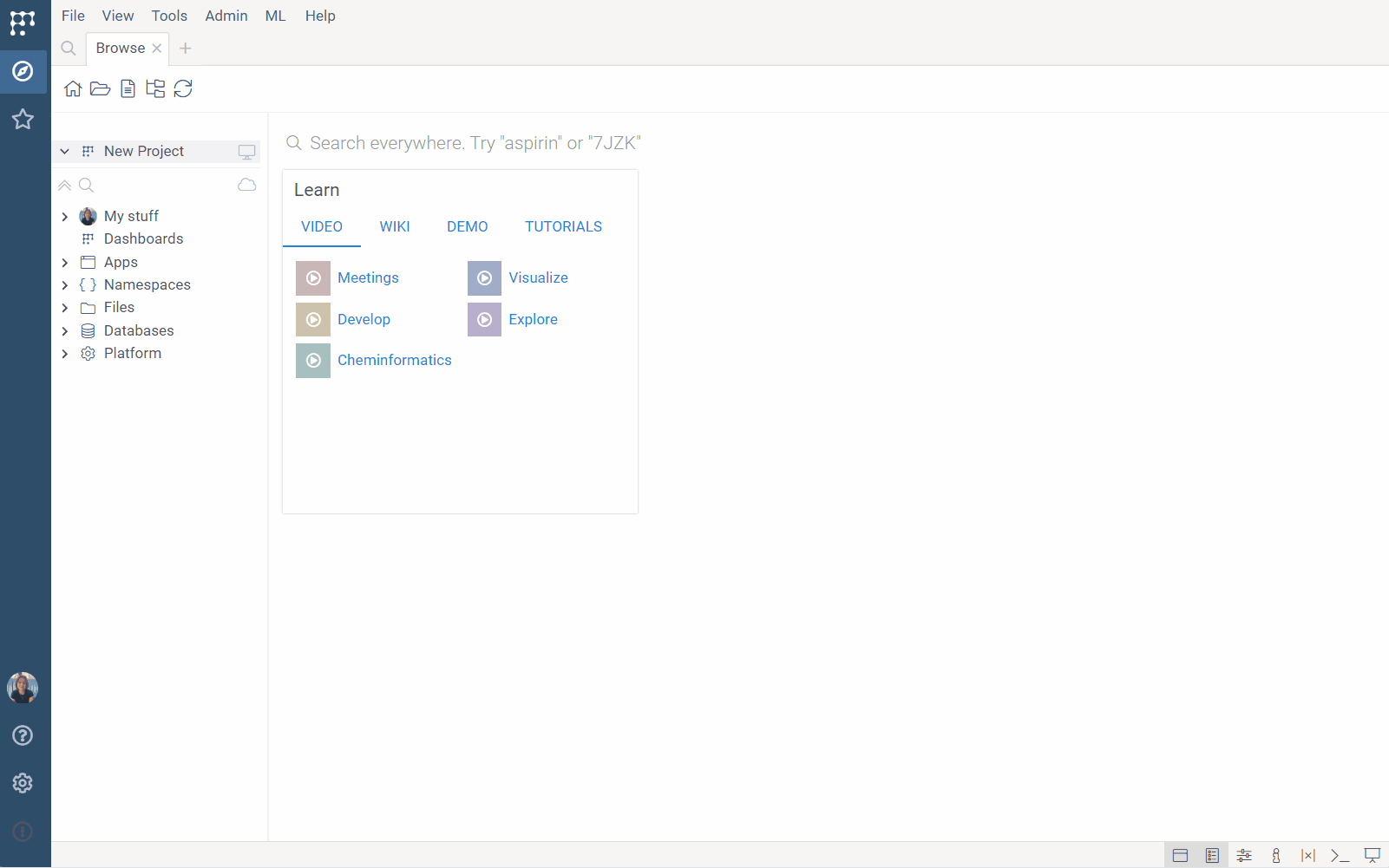1389x868 pixels.
Task: Click the help question mark icon
Action: click(x=23, y=735)
